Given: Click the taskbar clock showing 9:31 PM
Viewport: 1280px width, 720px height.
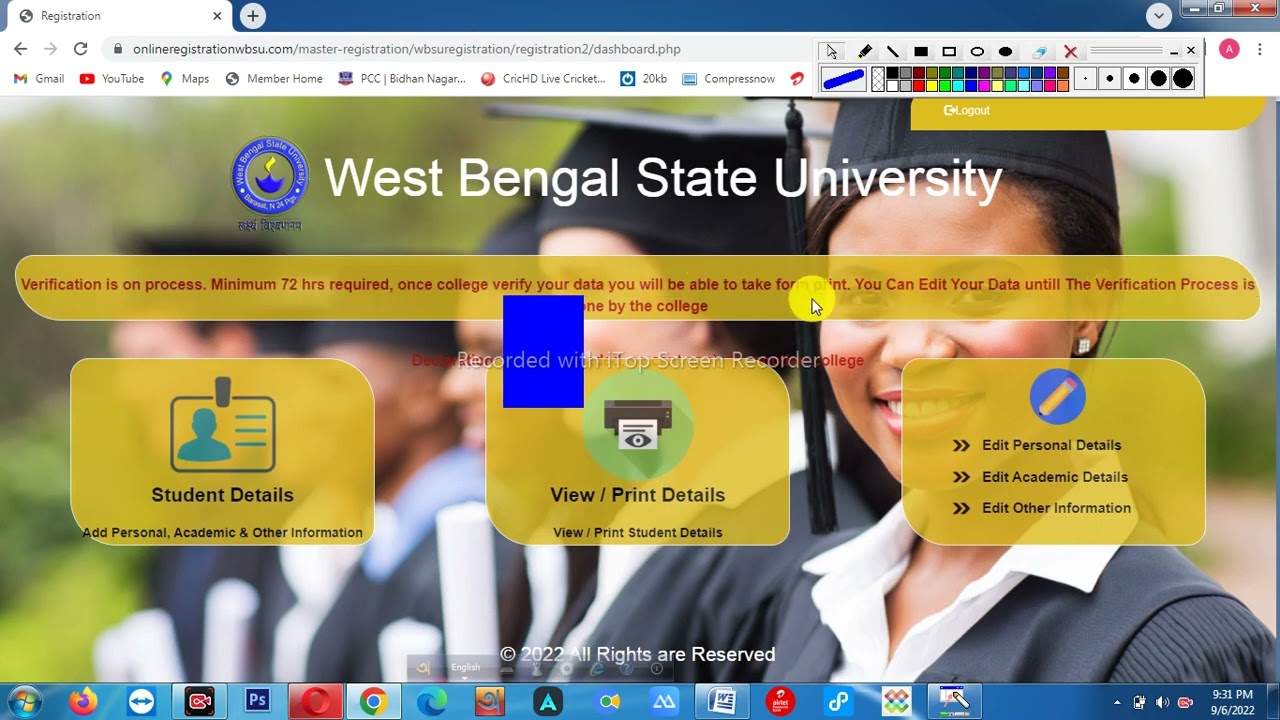Looking at the screenshot, I should click(1232, 702).
